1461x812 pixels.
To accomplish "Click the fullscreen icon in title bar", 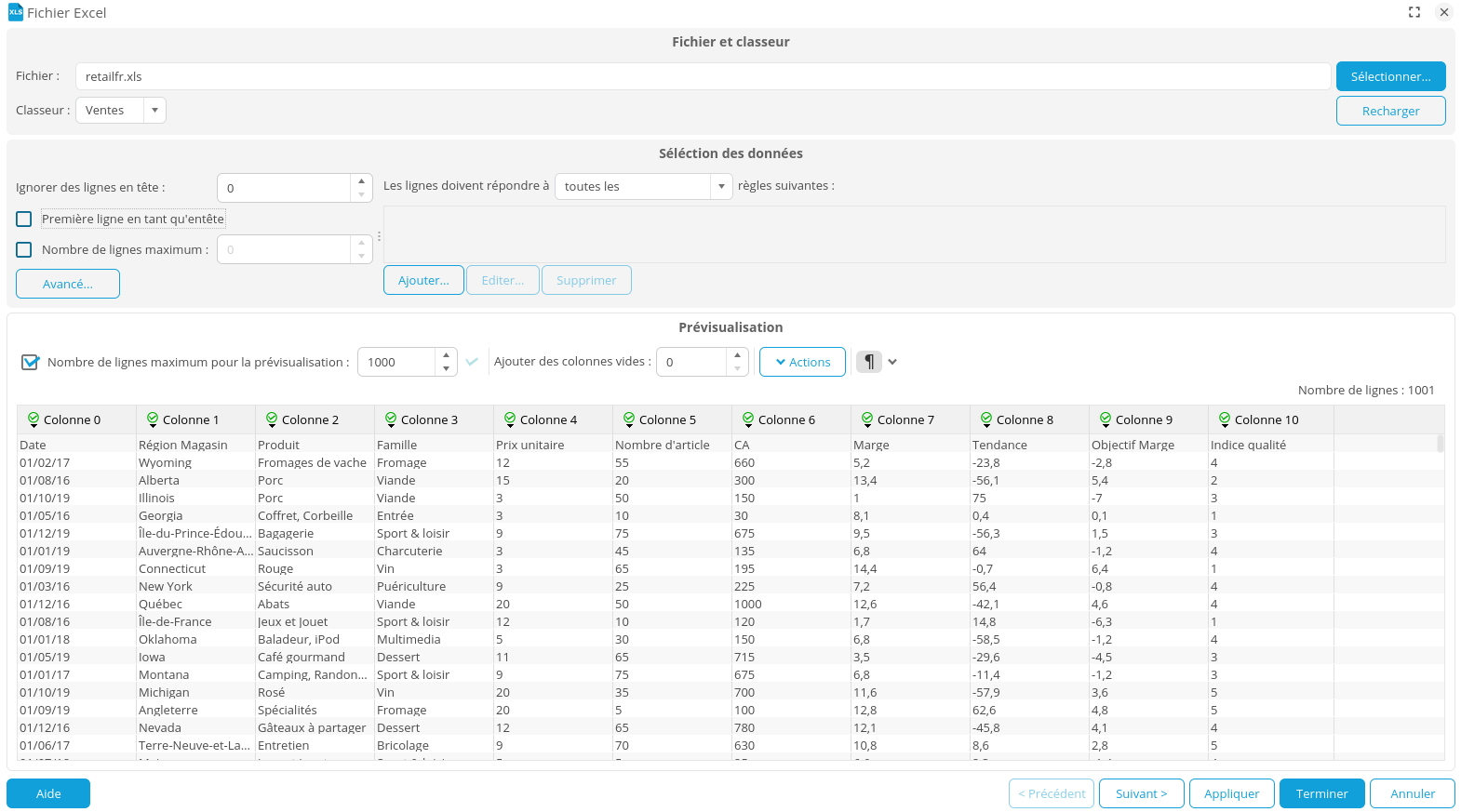I will click(x=1414, y=12).
